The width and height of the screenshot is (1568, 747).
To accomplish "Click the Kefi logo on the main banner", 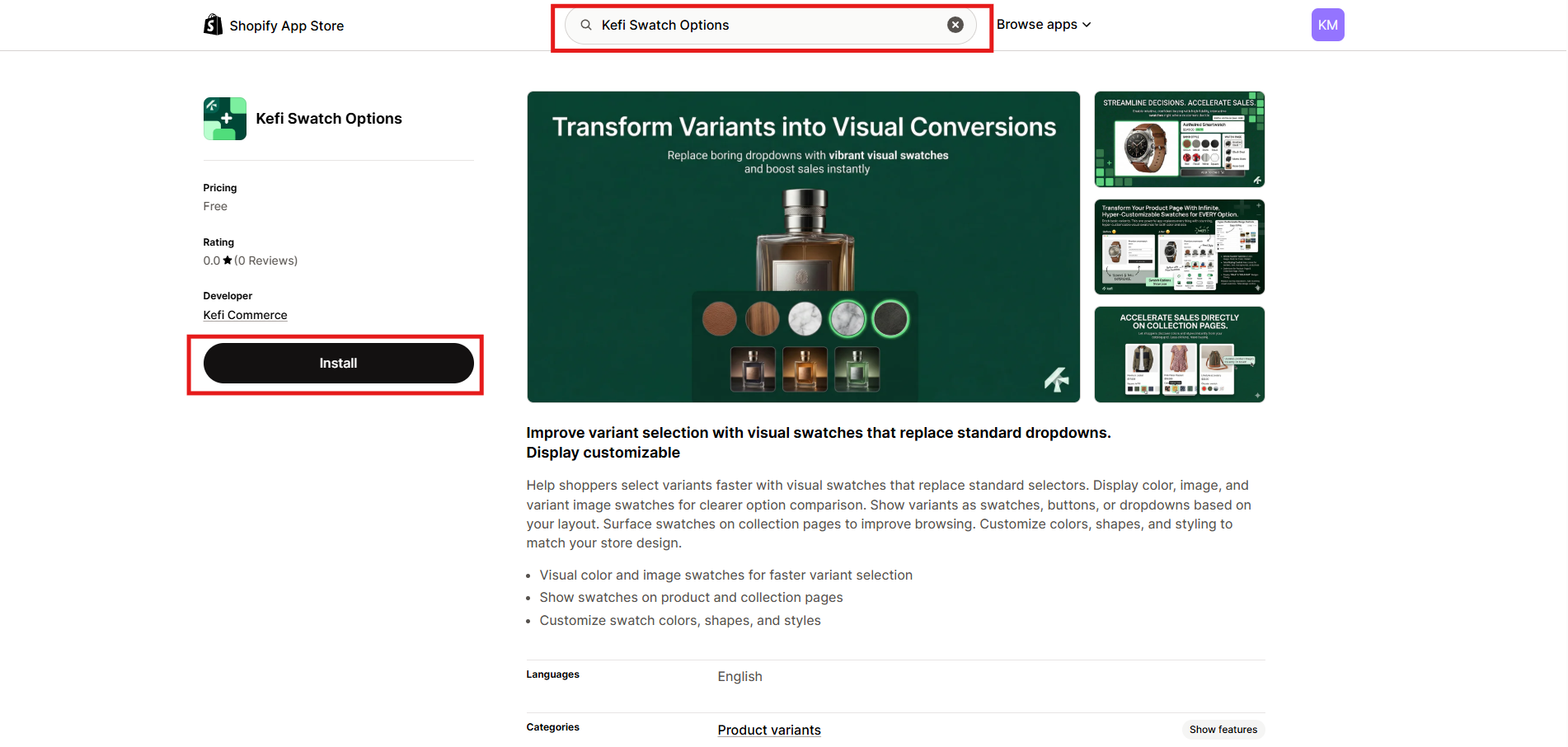I will [x=1056, y=379].
